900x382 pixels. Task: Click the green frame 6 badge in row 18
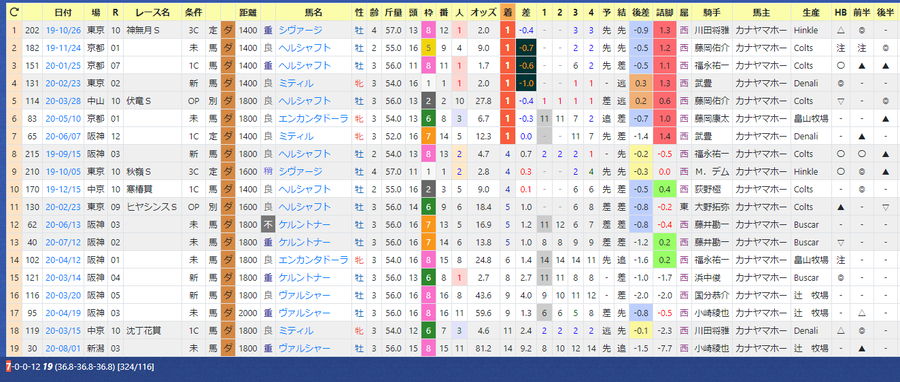pyautogui.click(x=429, y=331)
